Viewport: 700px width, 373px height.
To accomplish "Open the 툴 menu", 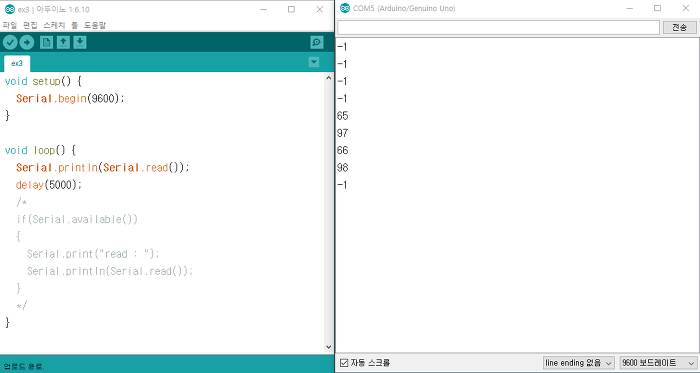I will point(75,25).
